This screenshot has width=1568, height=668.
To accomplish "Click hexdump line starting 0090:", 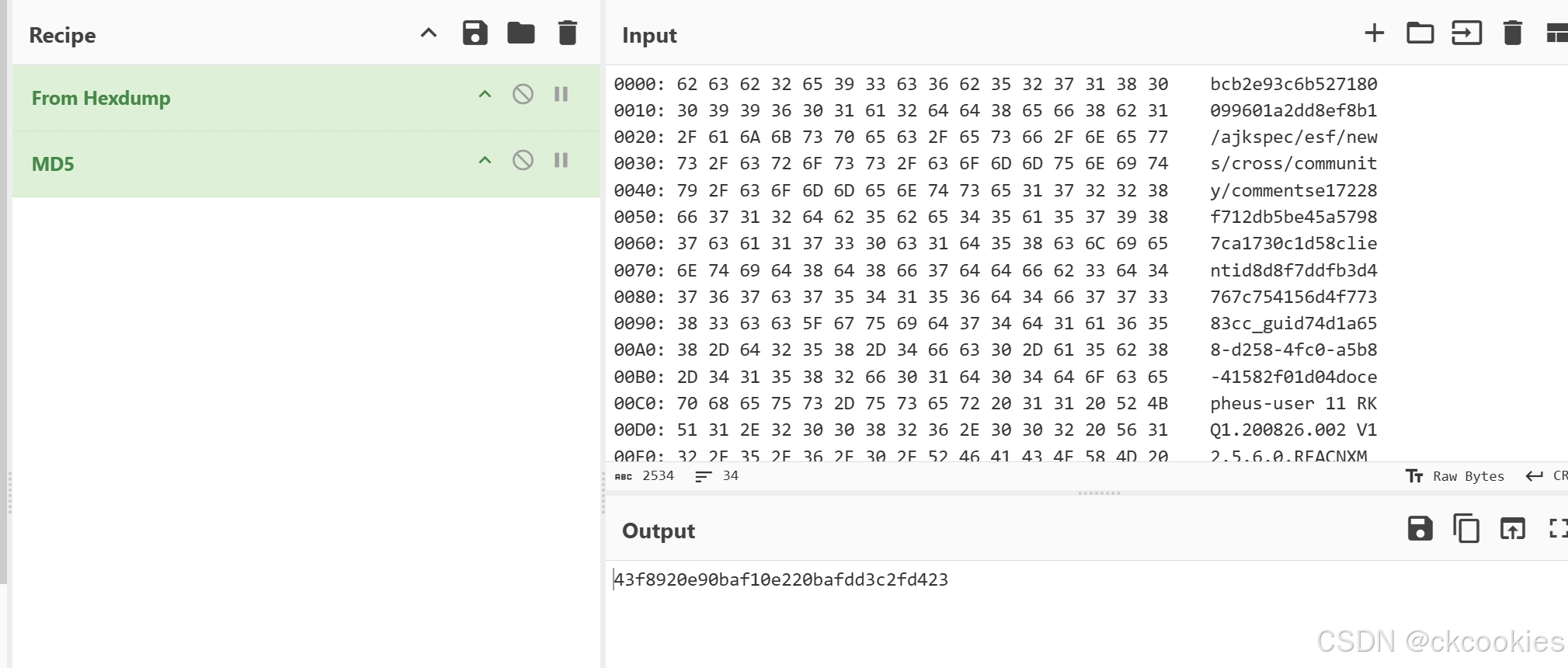I will 996,323.
